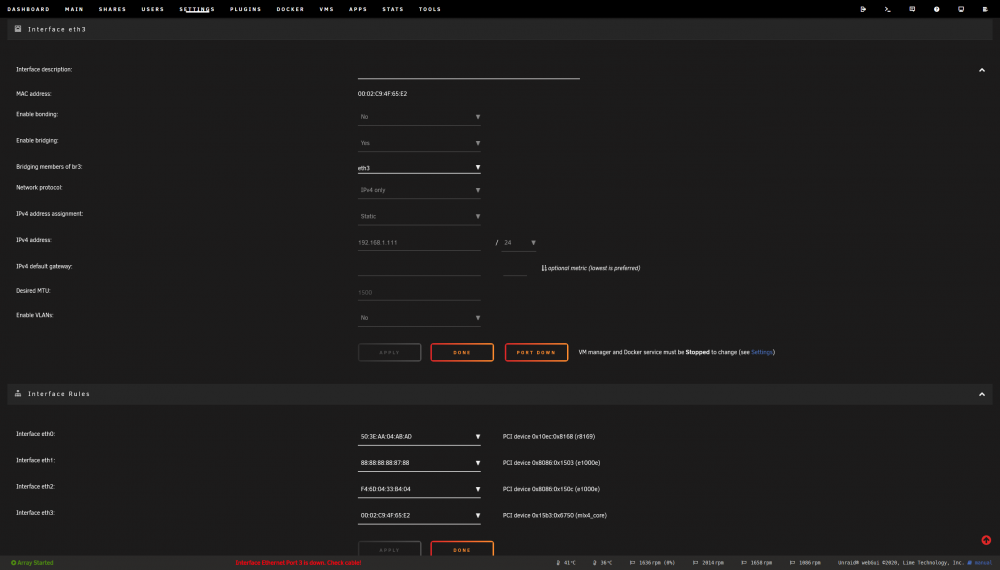Go to the Dashboard menu
1000x570 pixels.
coord(28,9)
